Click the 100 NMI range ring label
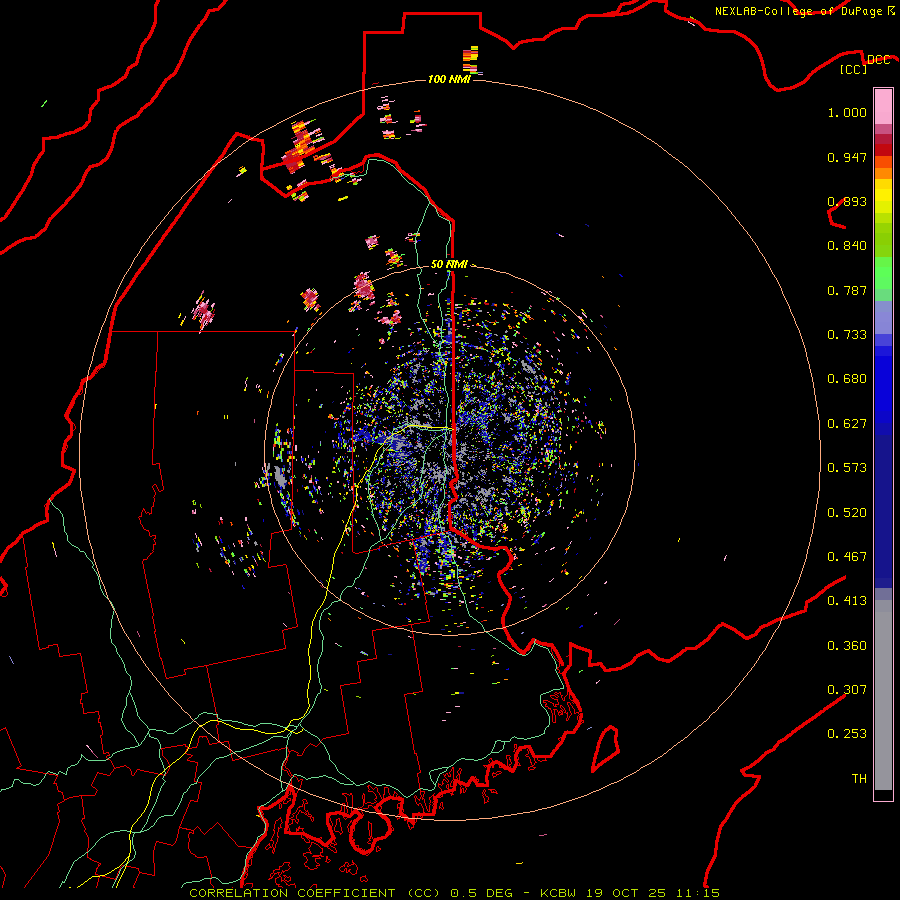The width and height of the screenshot is (900, 900). coord(449,79)
